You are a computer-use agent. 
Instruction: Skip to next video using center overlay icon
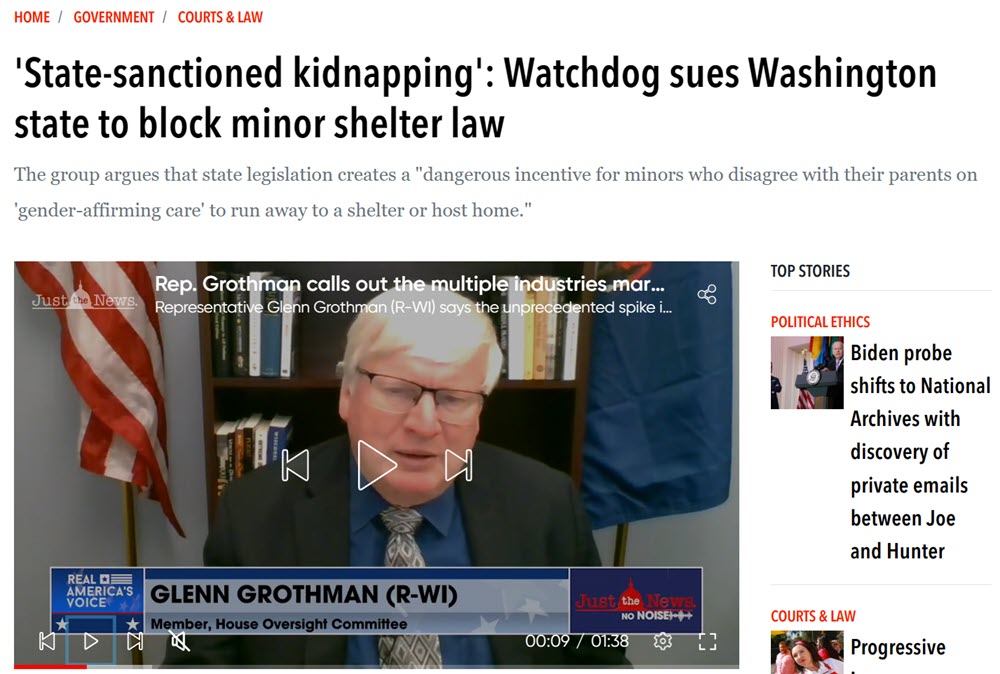(x=459, y=465)
